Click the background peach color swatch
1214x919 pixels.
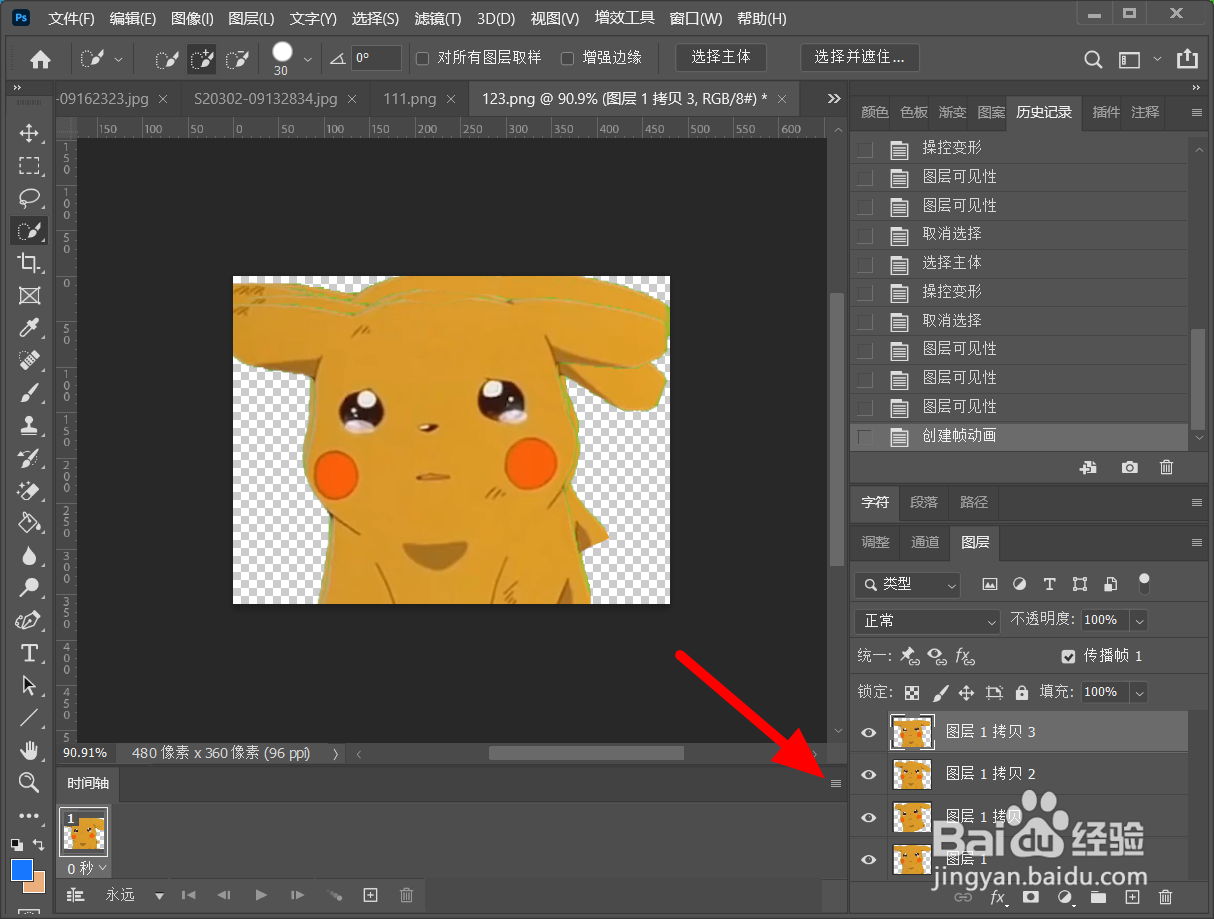[x=37, y=884]
